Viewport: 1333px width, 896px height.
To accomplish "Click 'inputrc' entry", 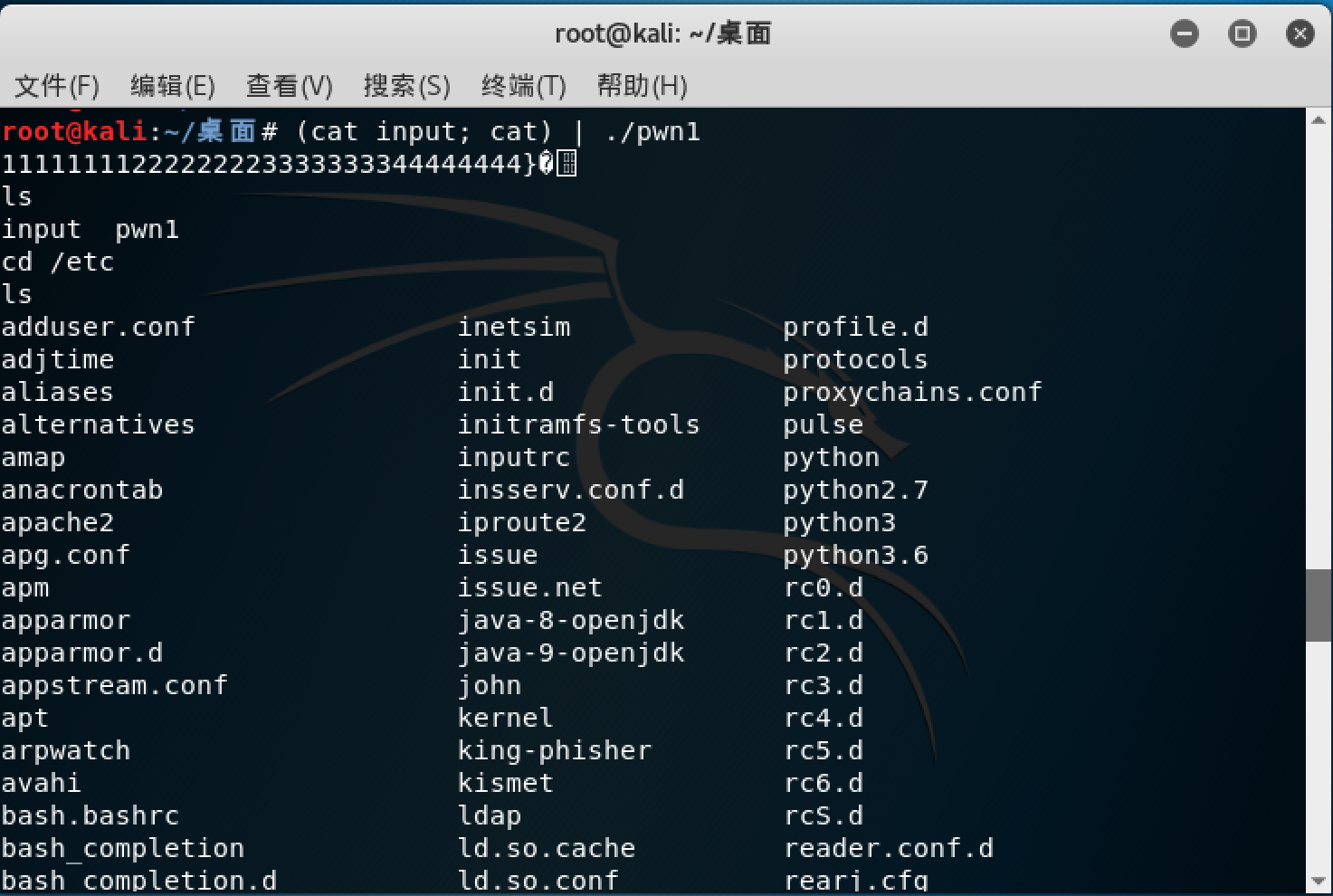I will tap(514, 458).
